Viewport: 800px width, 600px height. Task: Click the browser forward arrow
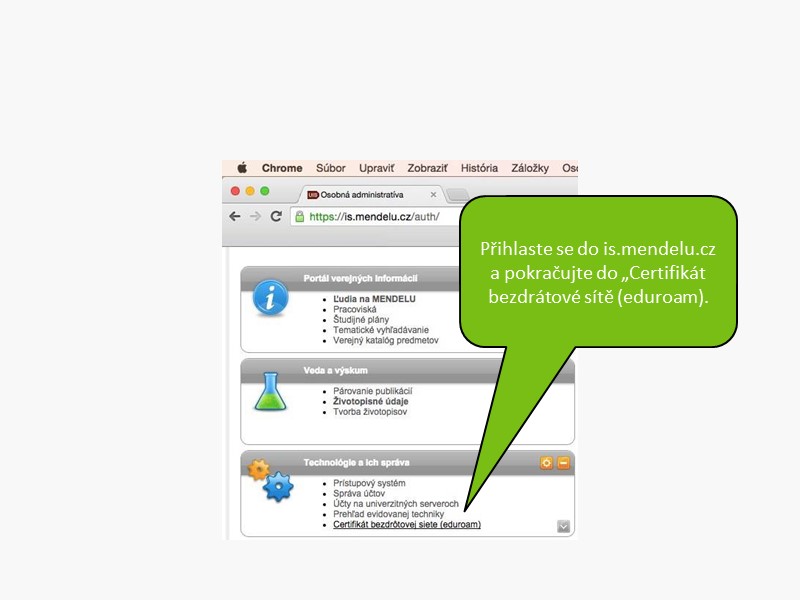(255, 216)
